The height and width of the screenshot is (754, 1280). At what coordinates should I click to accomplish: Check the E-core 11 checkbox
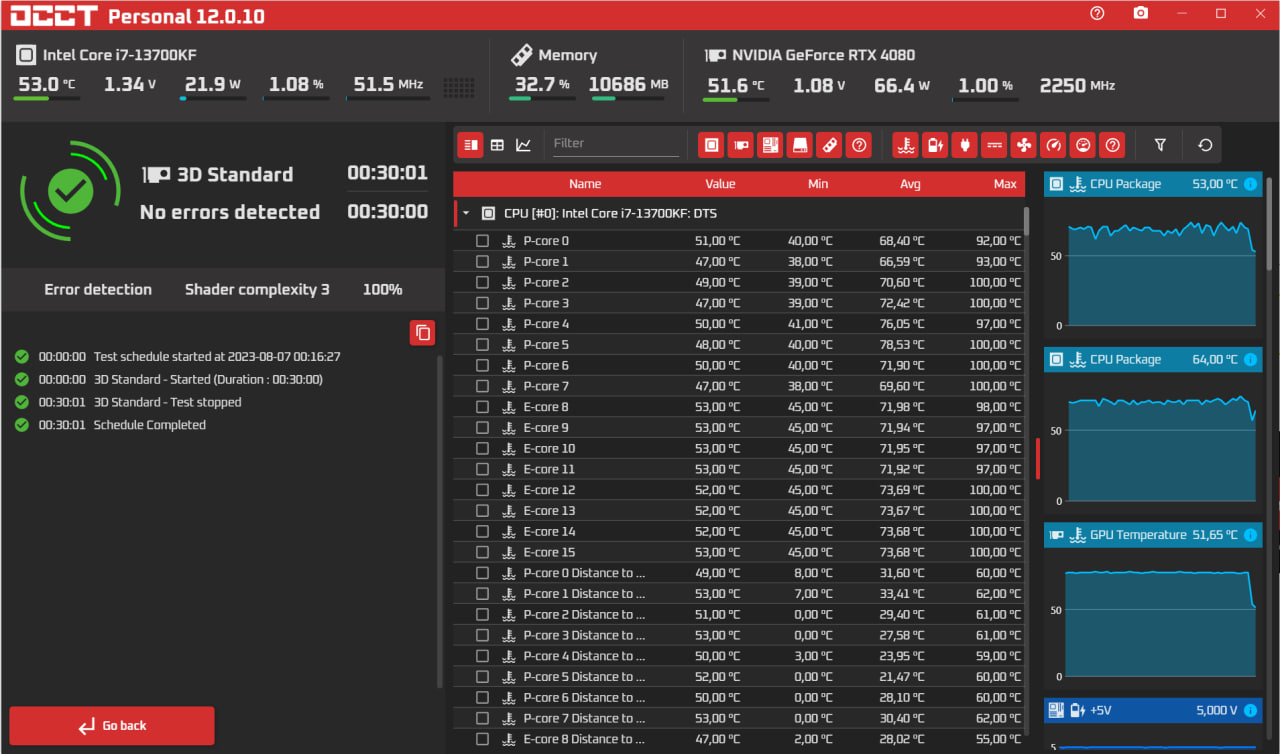pos(482,469)
